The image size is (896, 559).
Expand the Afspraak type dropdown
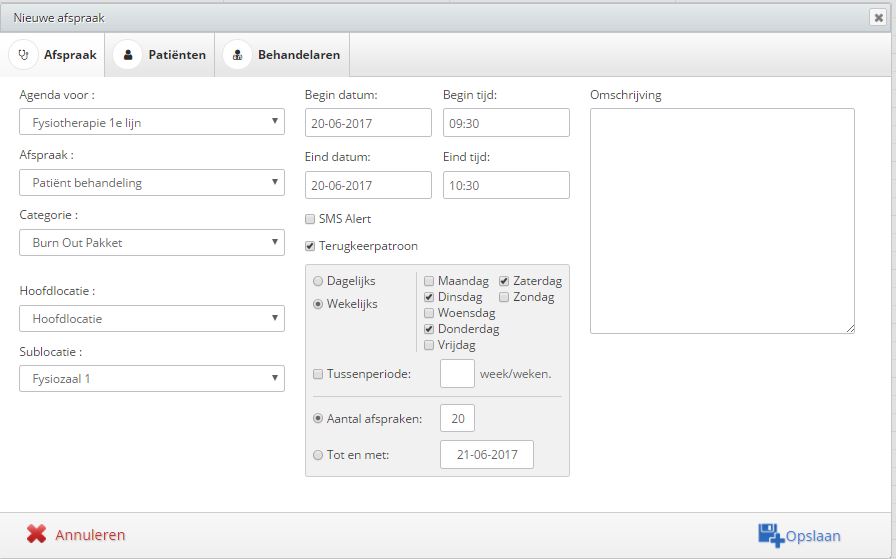pyautogui.click(x=151, y=182)
